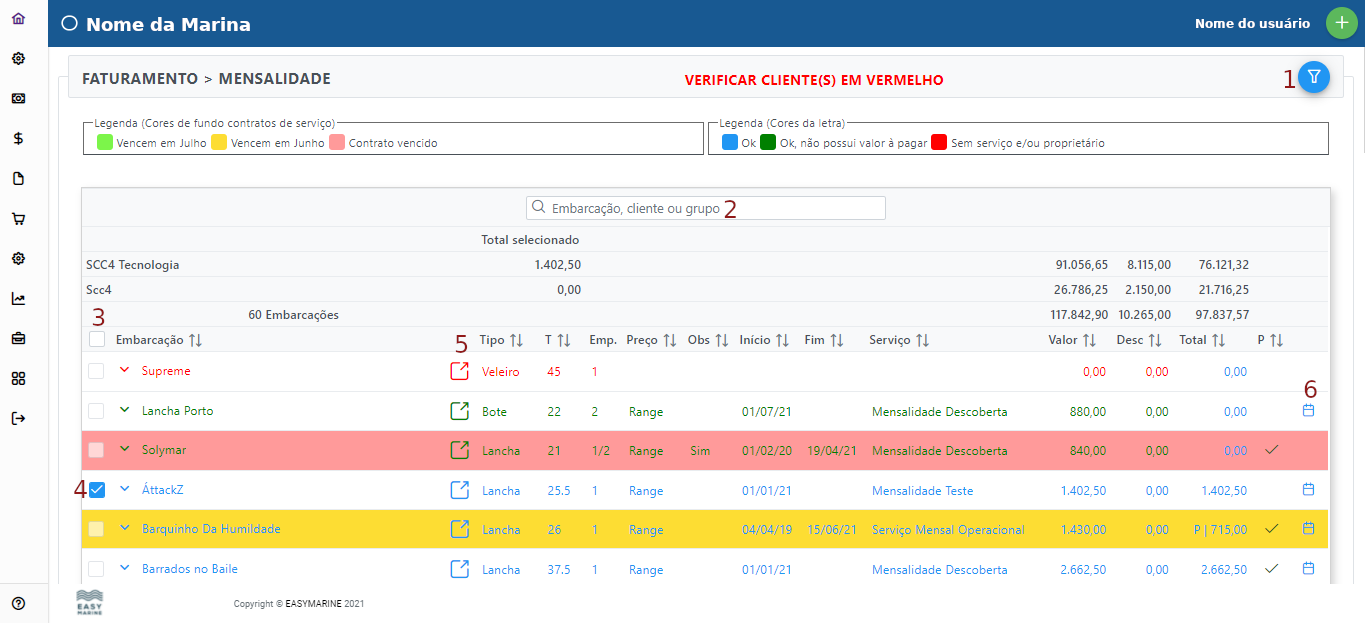Click calendar icon on Lancha Porto row
The image size is (1365, 623).
point(1308,410)
